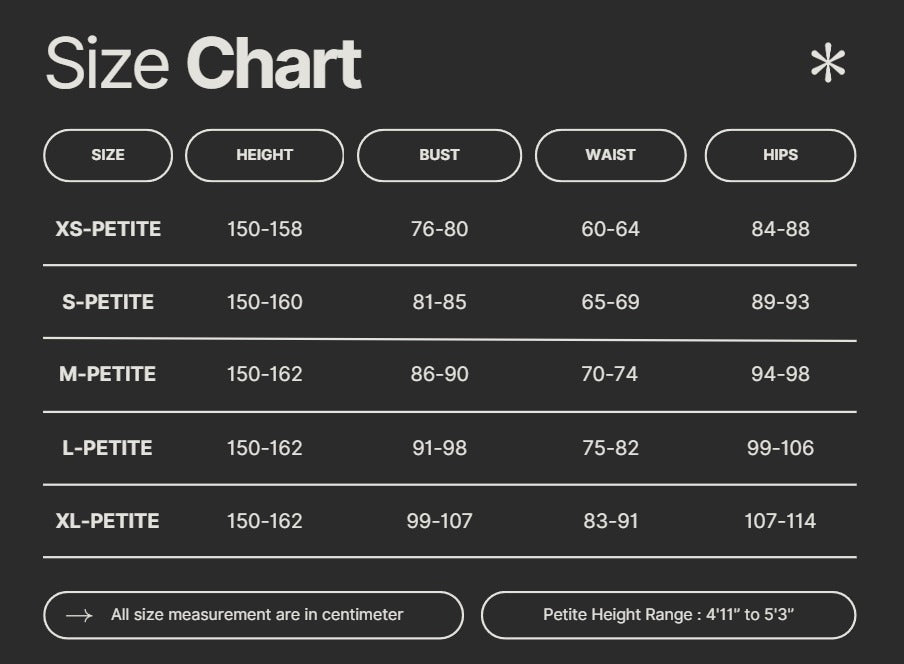The image size is (904, 664).
Task: Click XS-PETITE bust value 76-80
Action: tap(439, 229)
